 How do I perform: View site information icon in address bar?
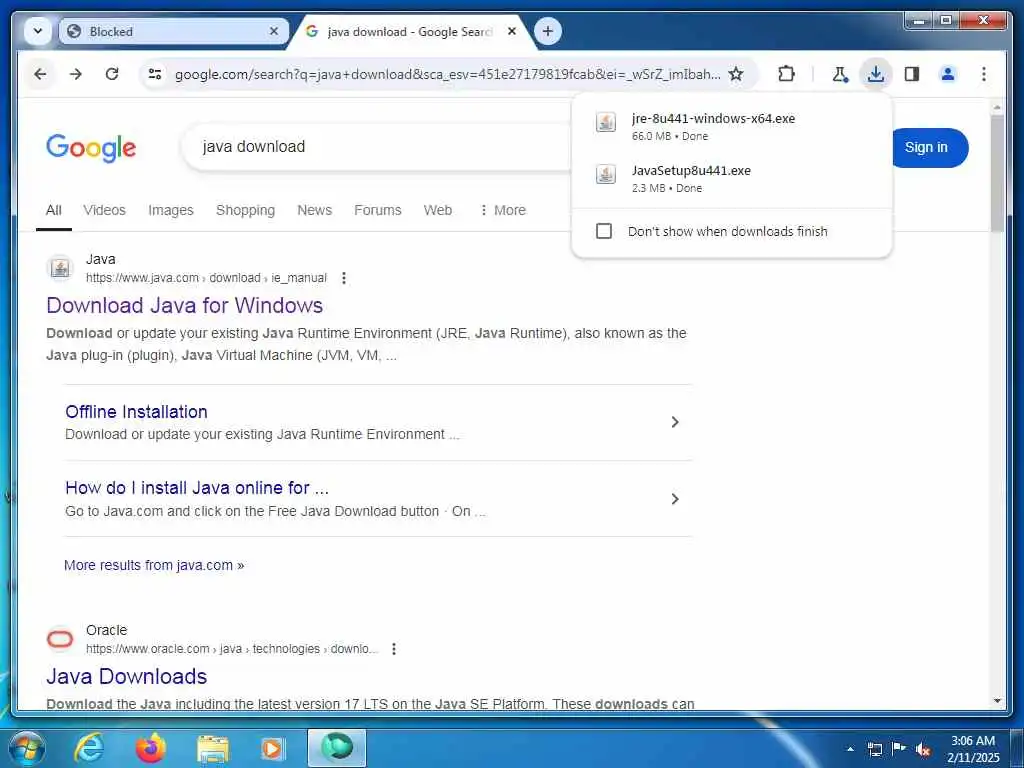[155, 74]
